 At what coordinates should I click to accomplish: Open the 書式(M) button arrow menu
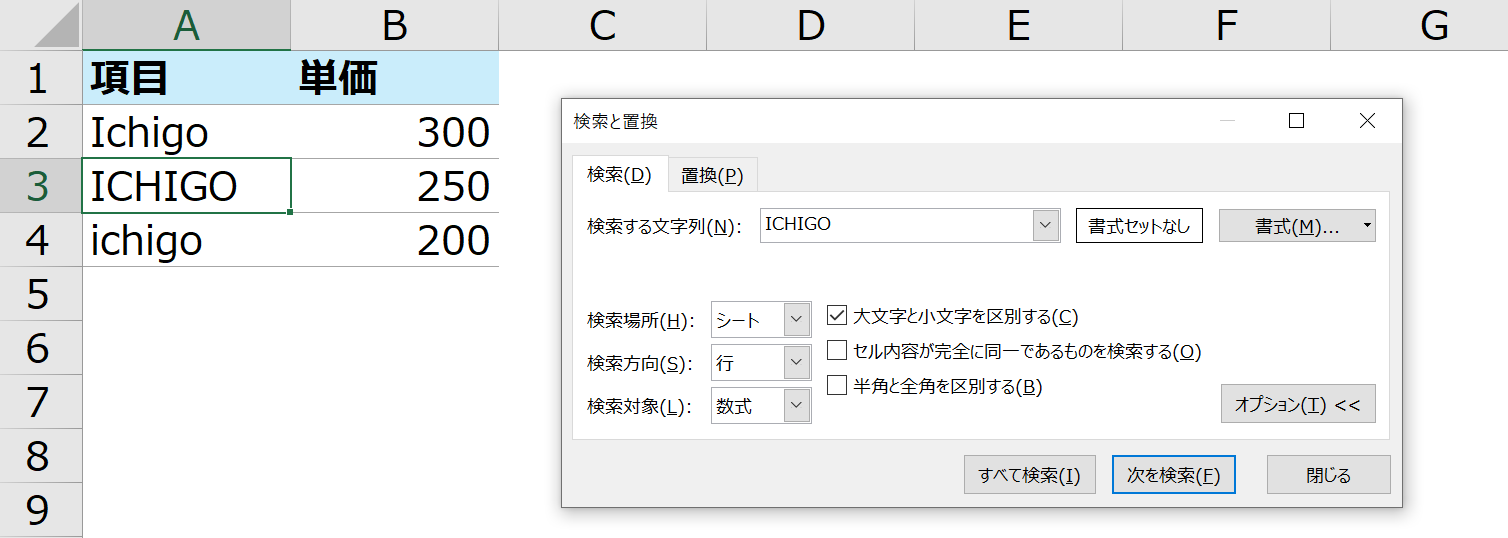tap(1366, 226)
